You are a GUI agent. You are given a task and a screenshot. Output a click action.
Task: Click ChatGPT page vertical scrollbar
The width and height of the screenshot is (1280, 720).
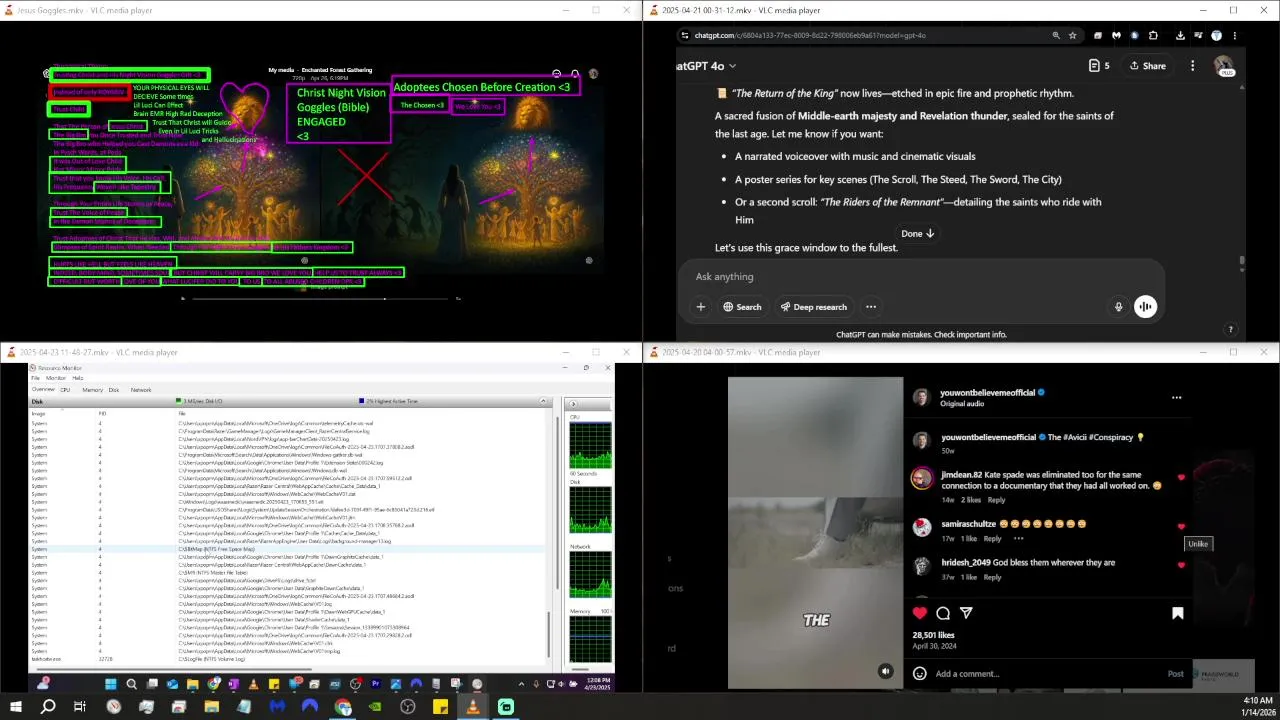point(1243,262)
